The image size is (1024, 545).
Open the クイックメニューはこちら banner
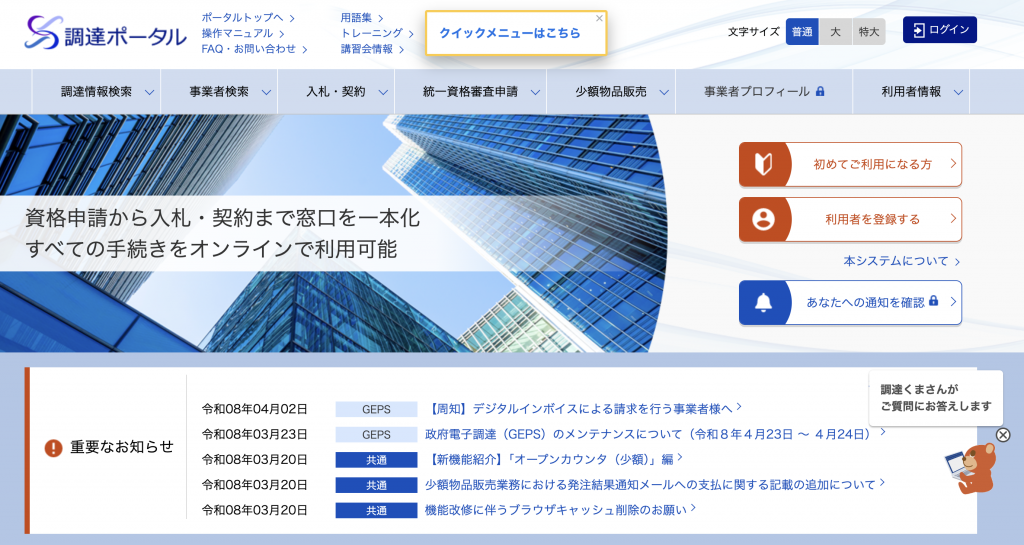(x=509, y=33)
